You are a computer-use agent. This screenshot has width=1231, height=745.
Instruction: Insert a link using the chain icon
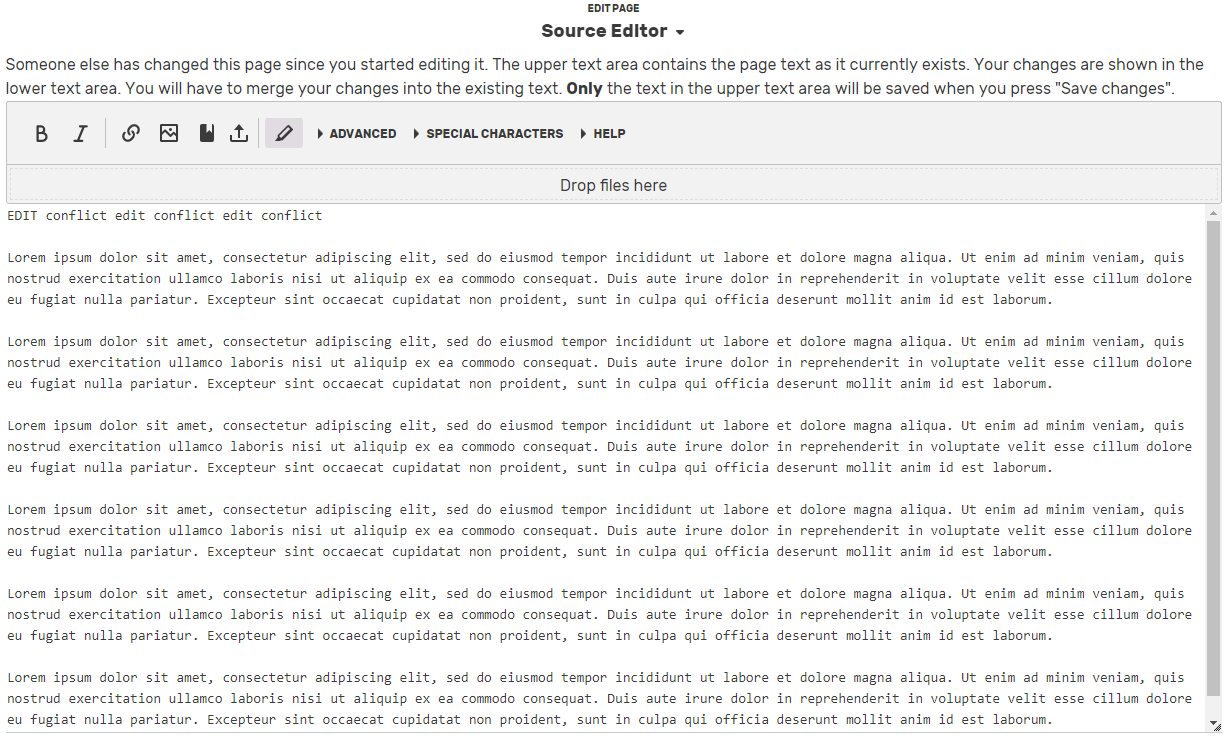click(x=130, y=133)
